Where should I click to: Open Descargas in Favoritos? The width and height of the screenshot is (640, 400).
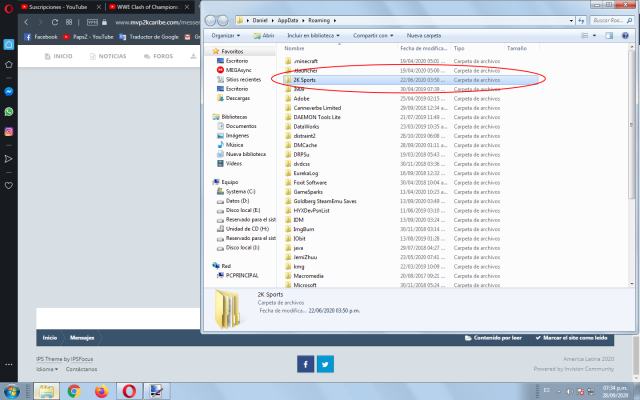(238, 98)
